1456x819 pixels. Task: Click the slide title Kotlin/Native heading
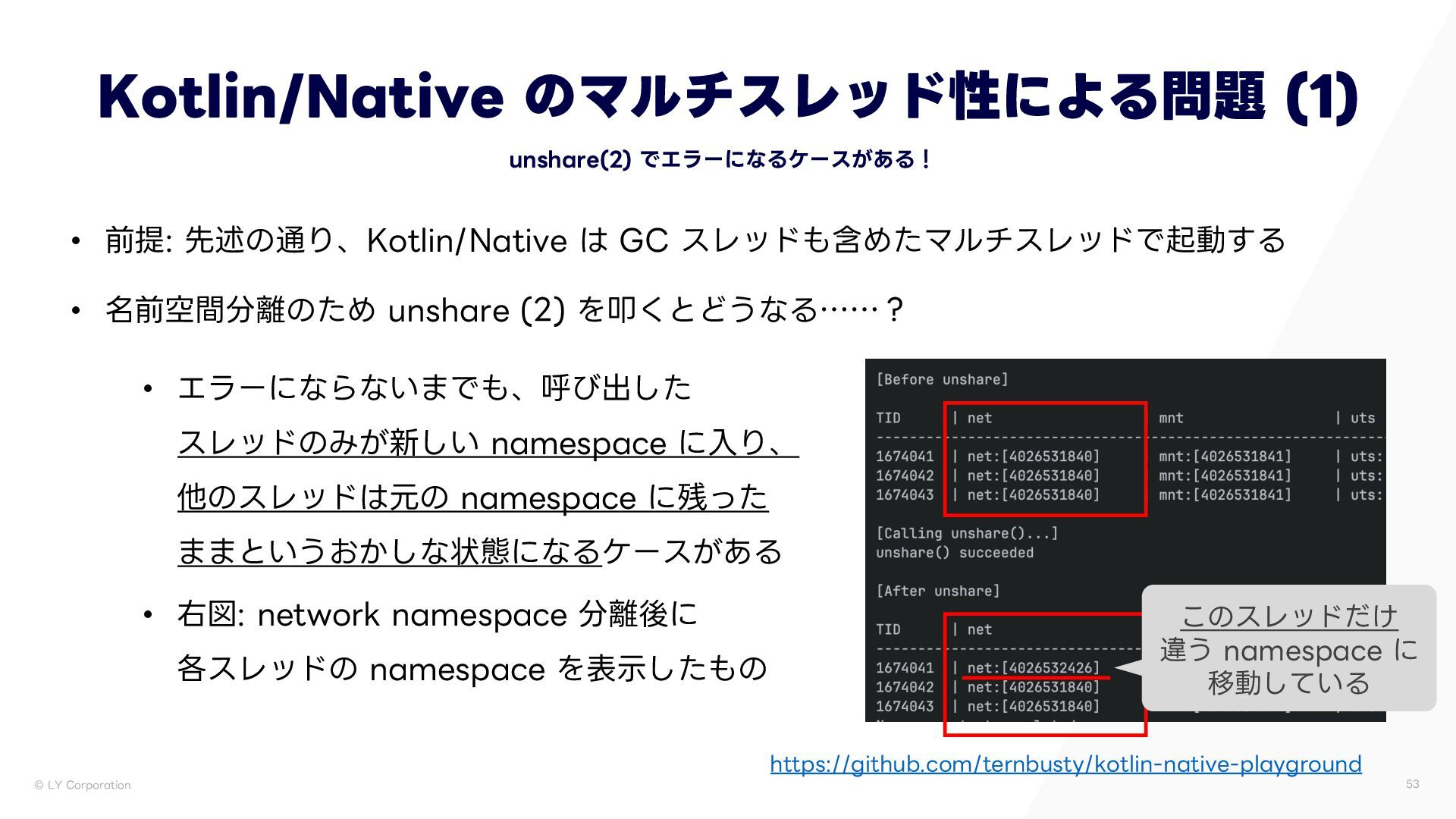click(x=726, y=97)
